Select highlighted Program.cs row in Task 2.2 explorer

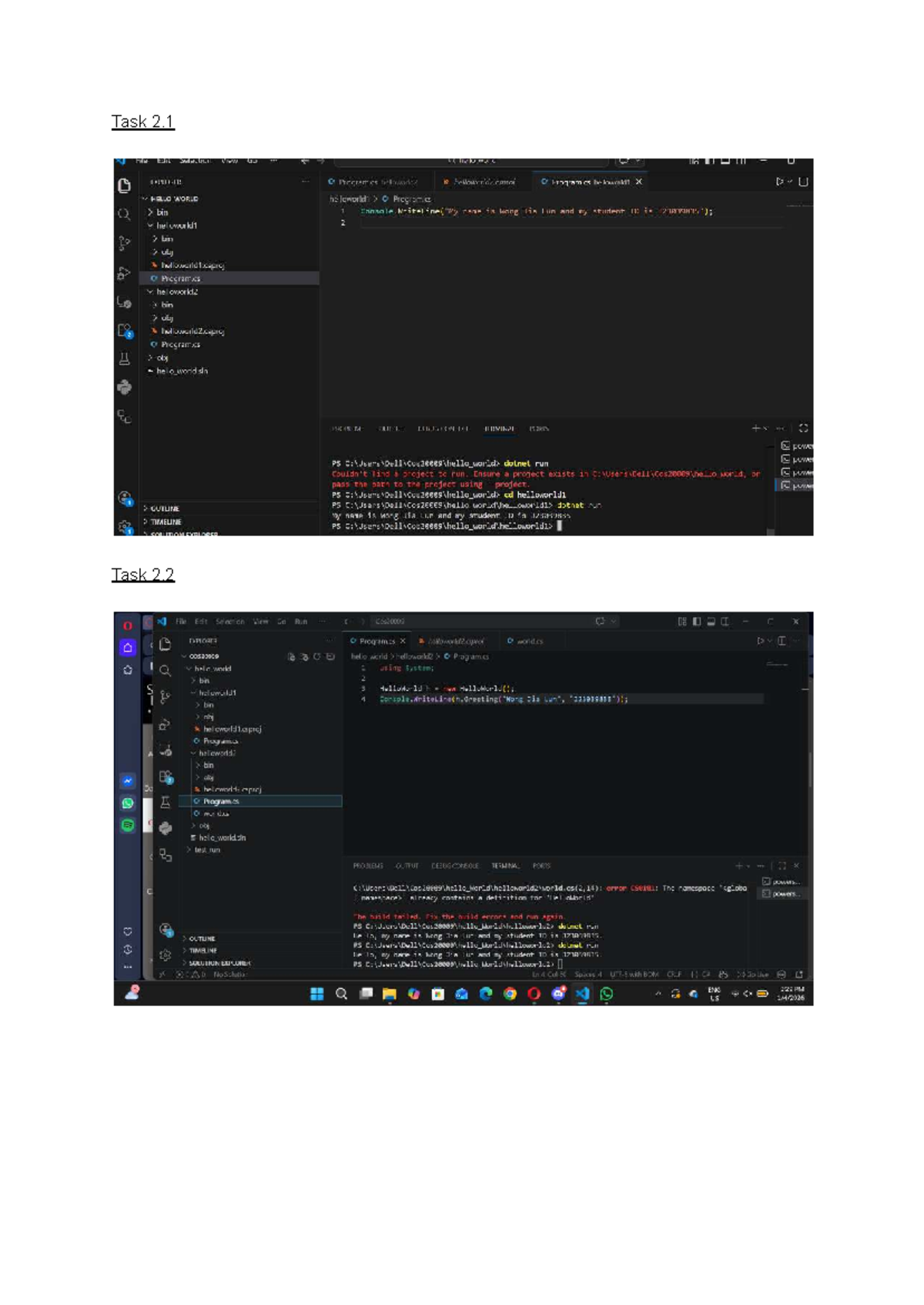pyautogui.click(x=260, y=801)
